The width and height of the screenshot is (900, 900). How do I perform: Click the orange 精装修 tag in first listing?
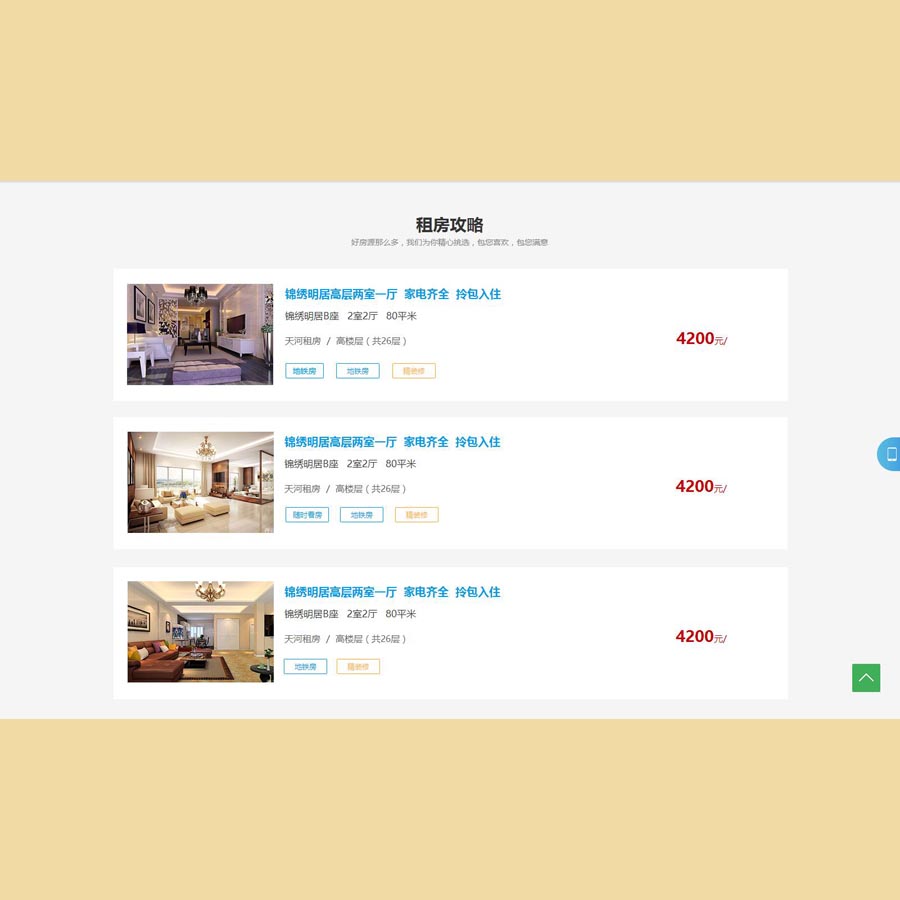click(413, 371)
